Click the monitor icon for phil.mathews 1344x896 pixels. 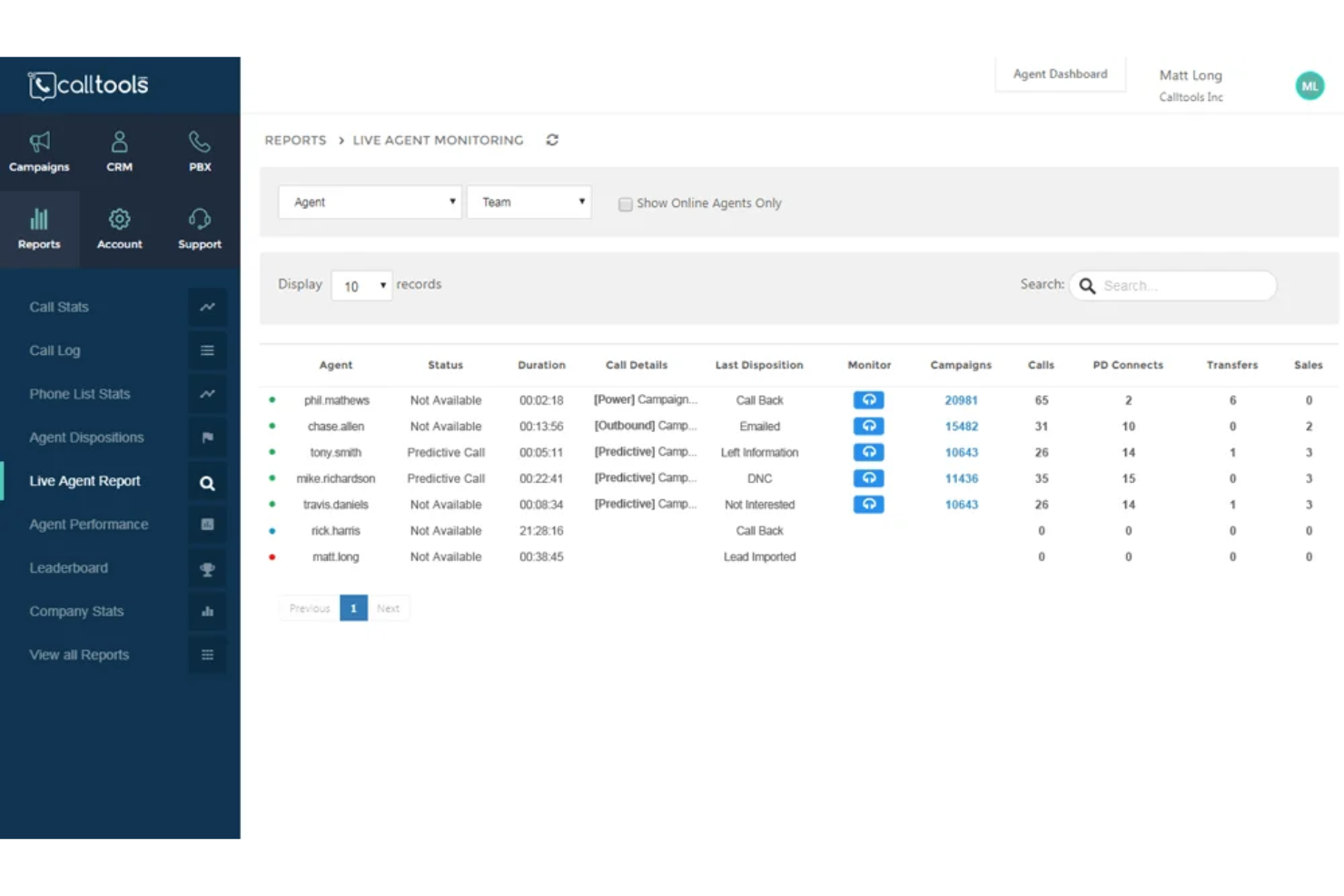(x=868, y=399)
